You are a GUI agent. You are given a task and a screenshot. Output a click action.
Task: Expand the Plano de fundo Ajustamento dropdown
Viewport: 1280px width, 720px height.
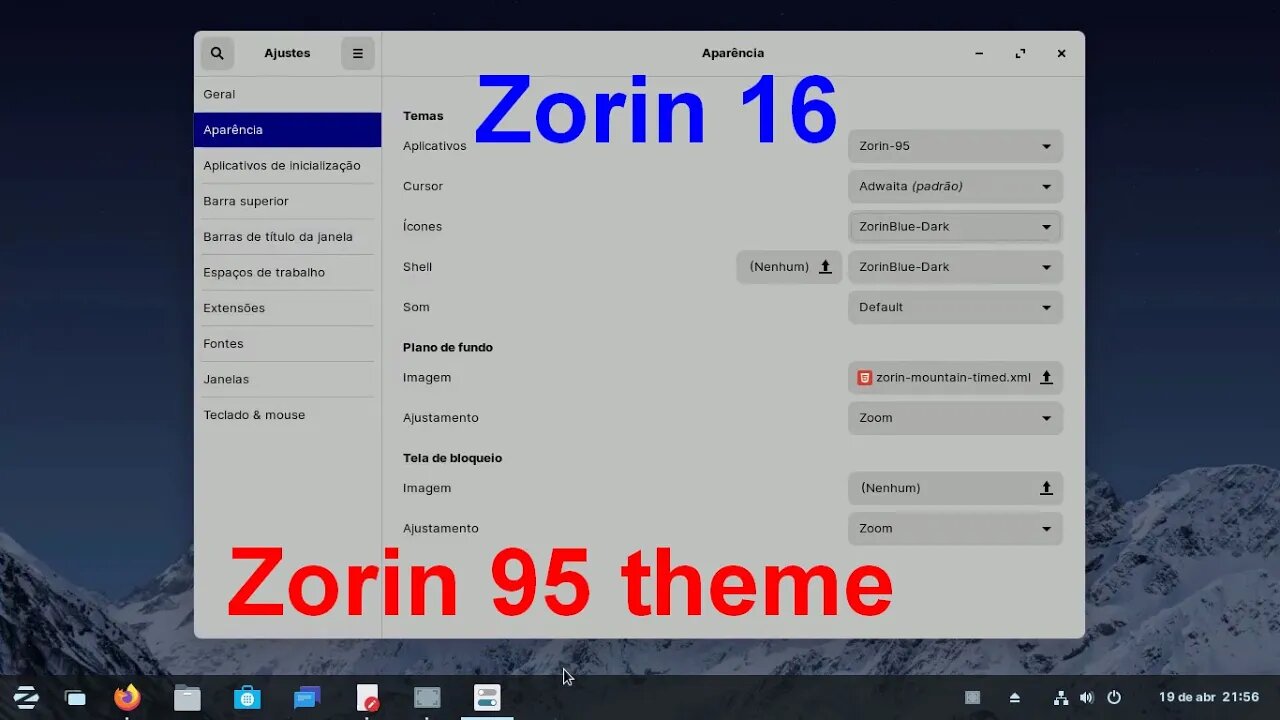(x=955, y=418)
